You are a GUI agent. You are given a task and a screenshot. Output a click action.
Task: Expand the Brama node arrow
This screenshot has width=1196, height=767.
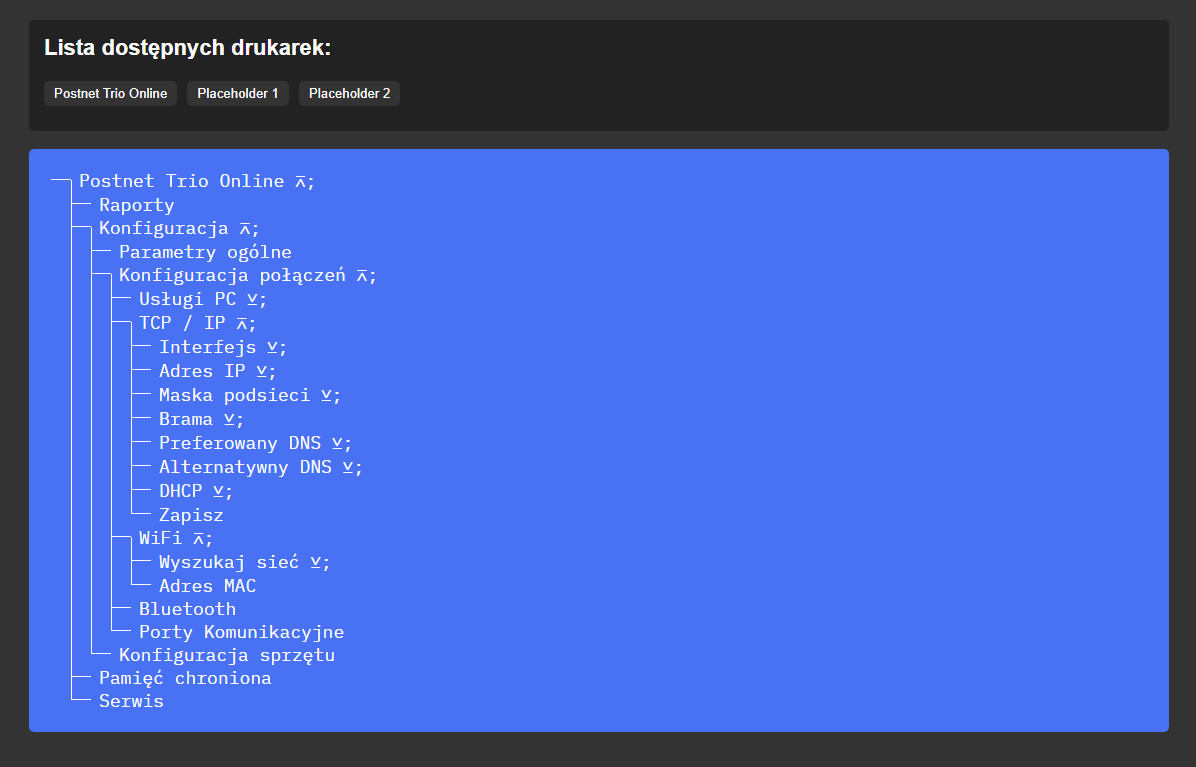point(229,419)
